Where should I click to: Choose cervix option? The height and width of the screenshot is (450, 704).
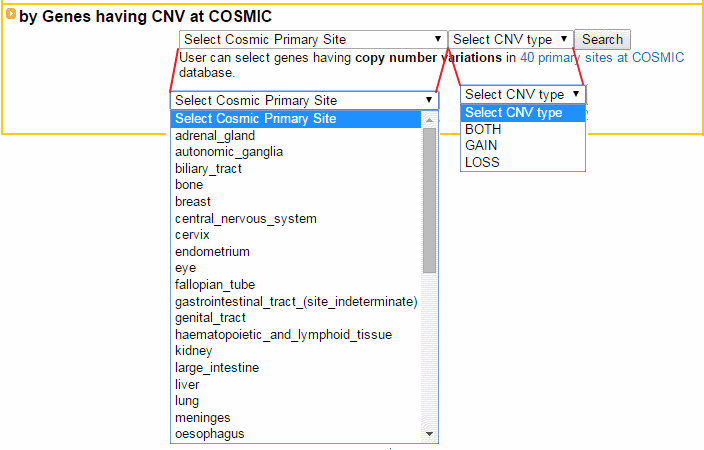tap(295, 235)
